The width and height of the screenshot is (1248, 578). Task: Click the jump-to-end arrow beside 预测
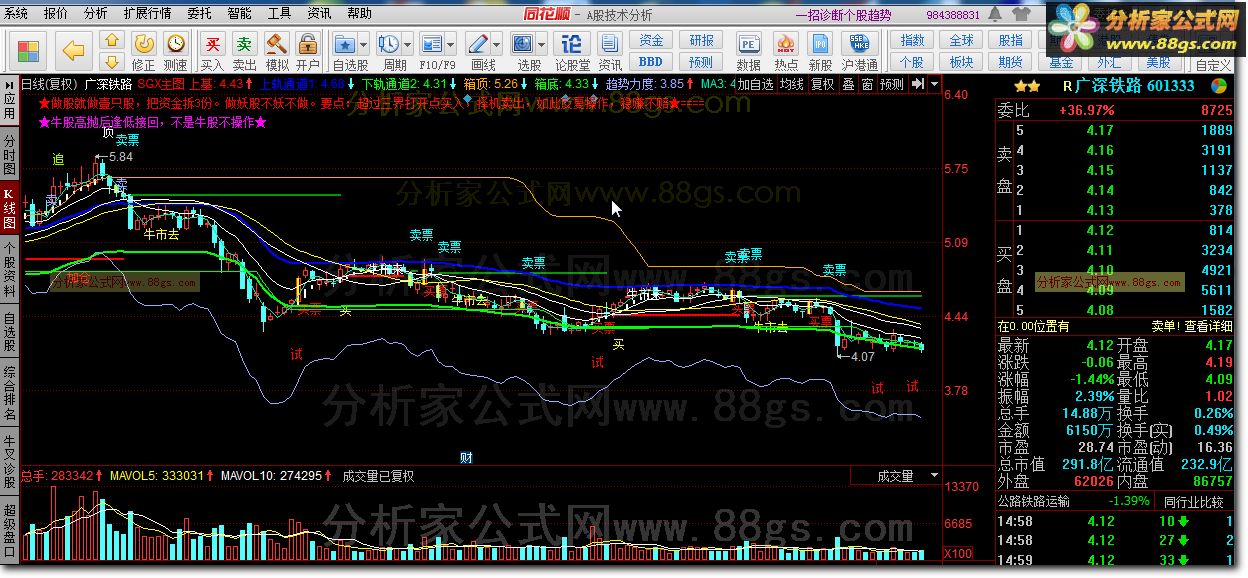pyautogui.click(x=916, y=85)
